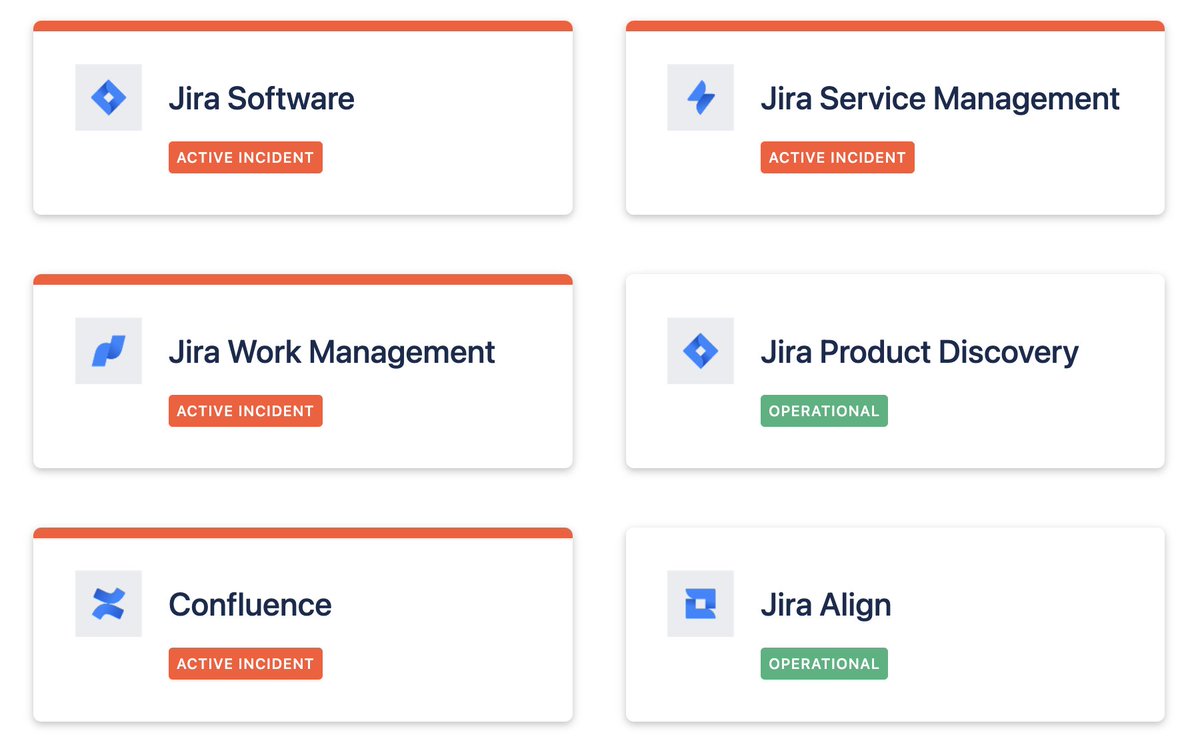This screenshot has width=1200, height=755.
Task: Click Active Incident badge under Confluence
Action: tap(245, 663)
